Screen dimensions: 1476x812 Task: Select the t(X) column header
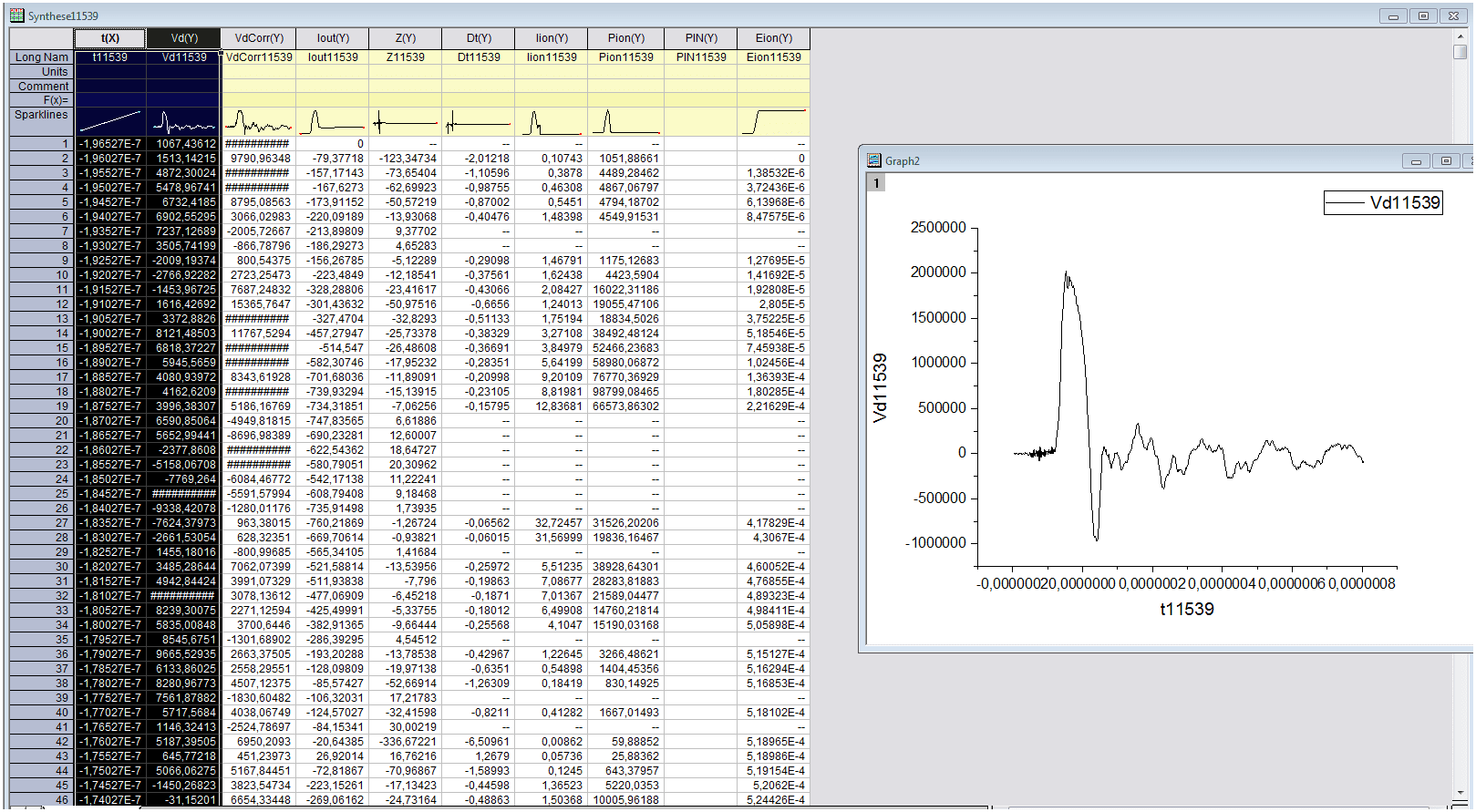109,38
